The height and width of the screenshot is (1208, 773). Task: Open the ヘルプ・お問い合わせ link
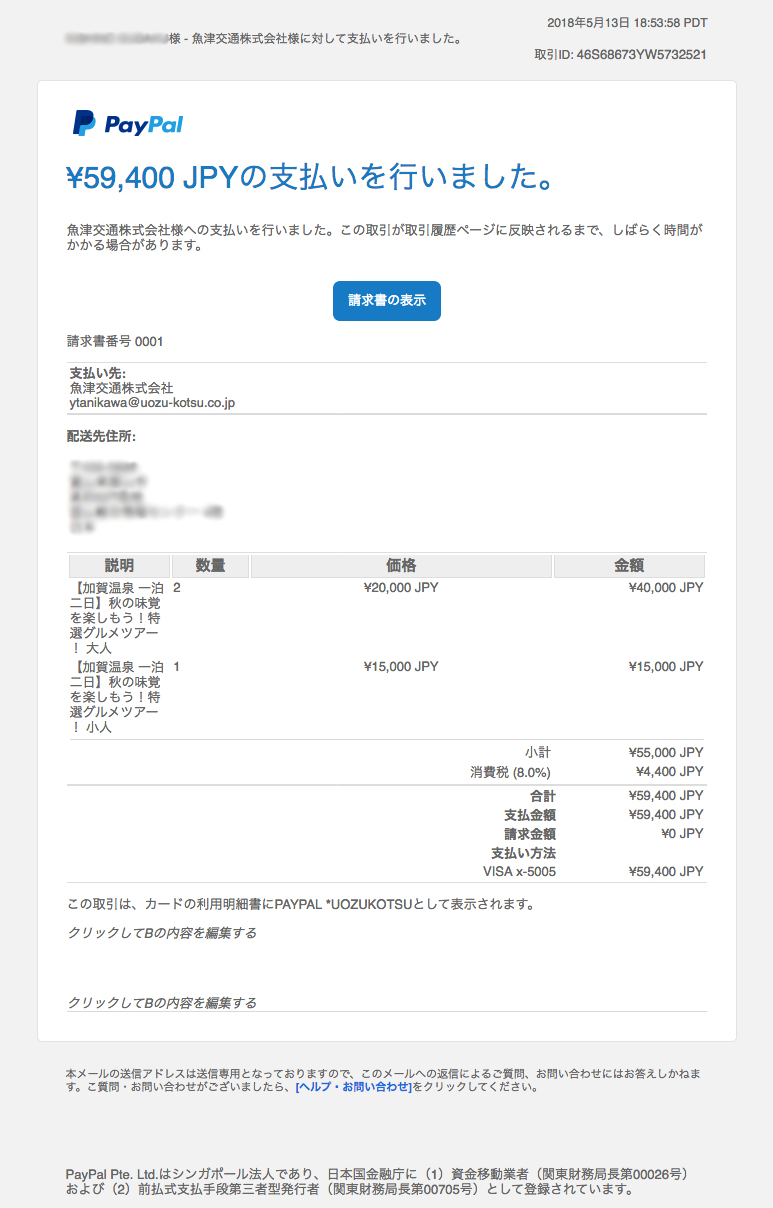(353, 1087)
